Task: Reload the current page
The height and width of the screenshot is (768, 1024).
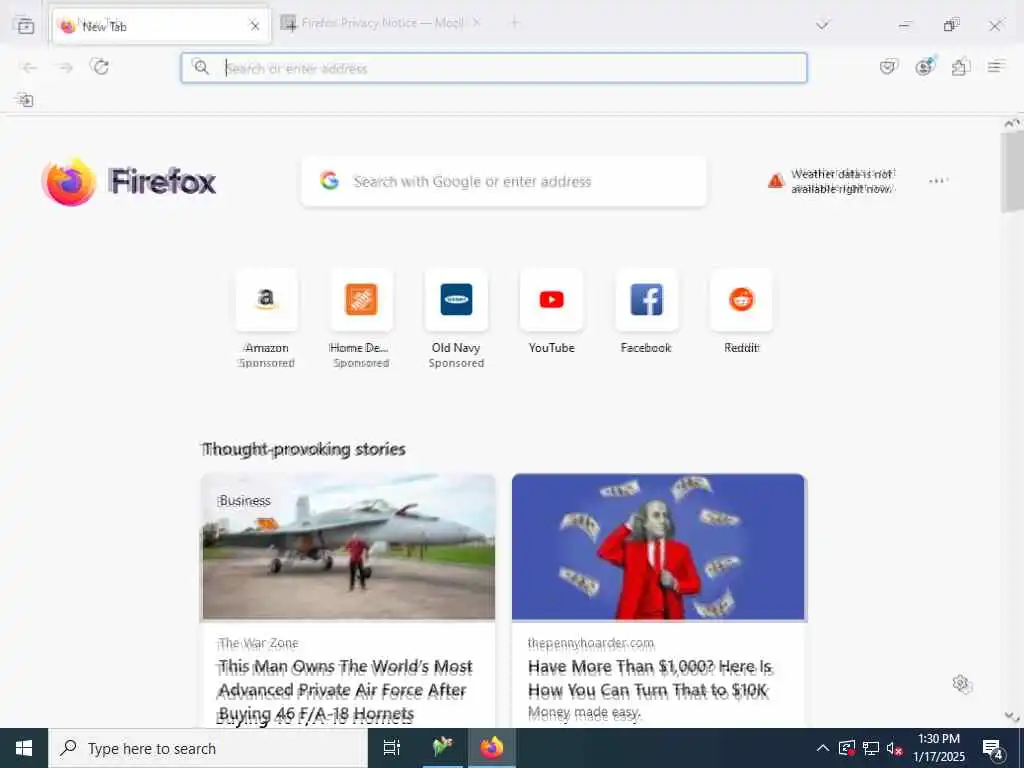Action: click(100, 67)
